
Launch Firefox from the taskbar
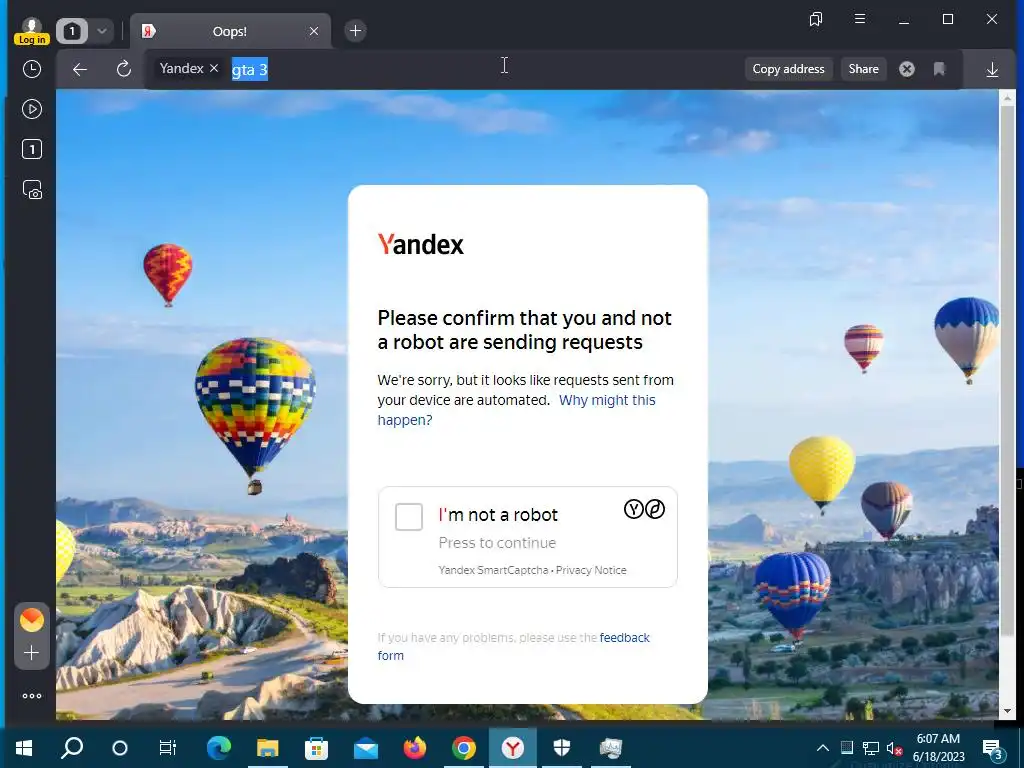(415, 748)
